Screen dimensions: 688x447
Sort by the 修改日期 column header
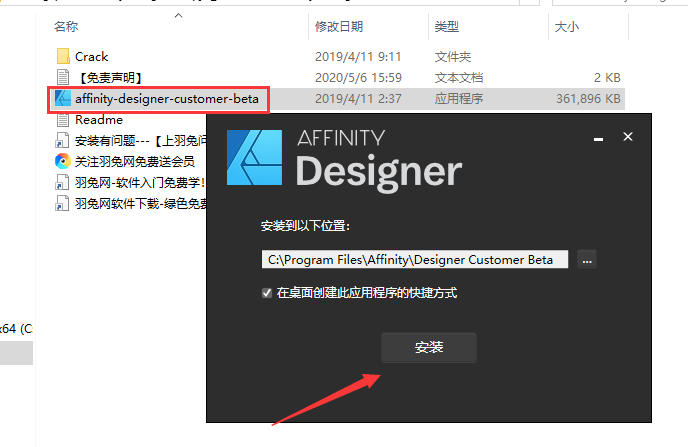[339, 27]
